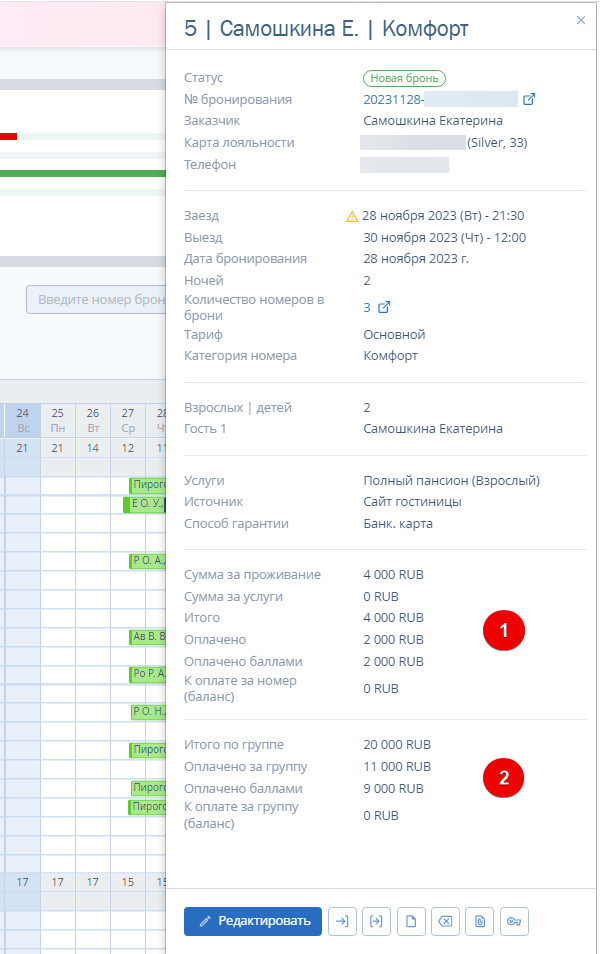Screen dimensions: 600x954
Task: Click group paid amount 11 000 RUB
Action: [x=397, y=767]
